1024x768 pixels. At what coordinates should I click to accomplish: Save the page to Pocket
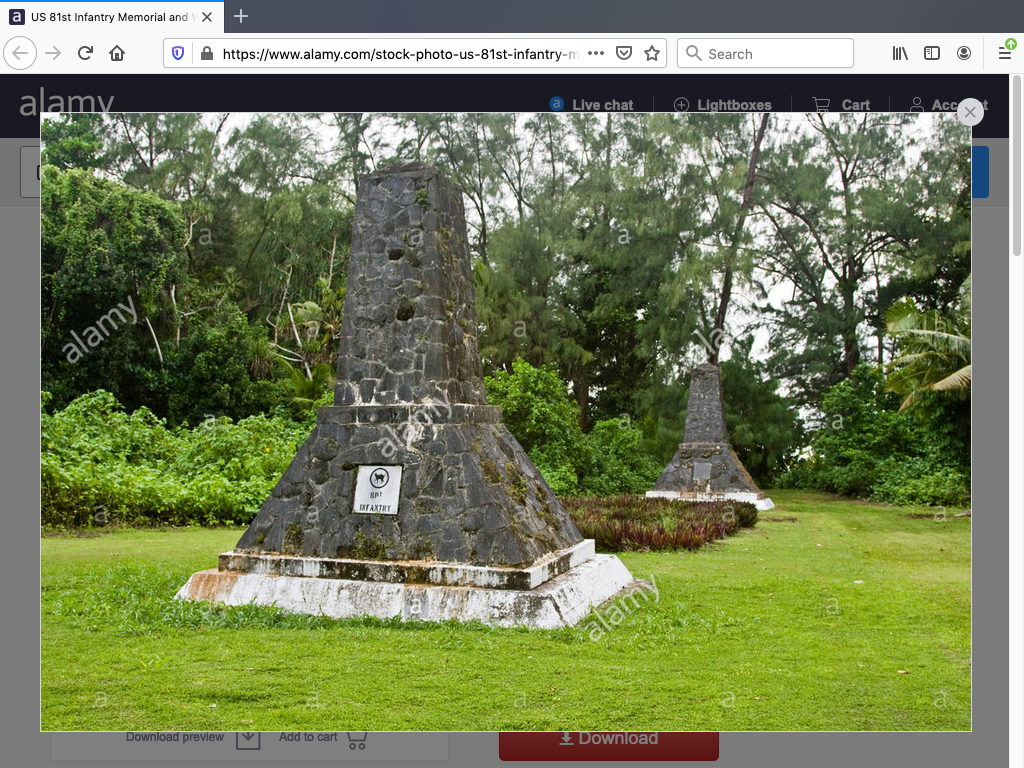[624, 54]
